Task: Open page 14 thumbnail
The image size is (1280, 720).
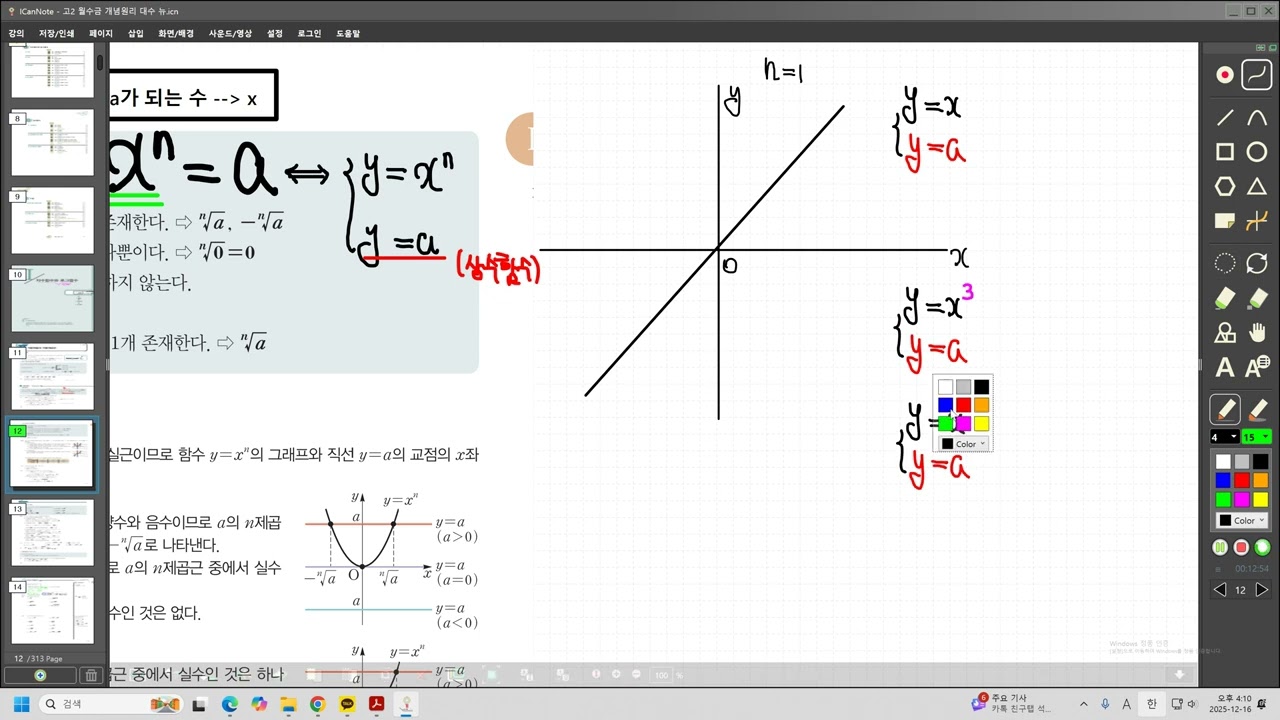Action: pyautogui.click(x=52, y=612)
